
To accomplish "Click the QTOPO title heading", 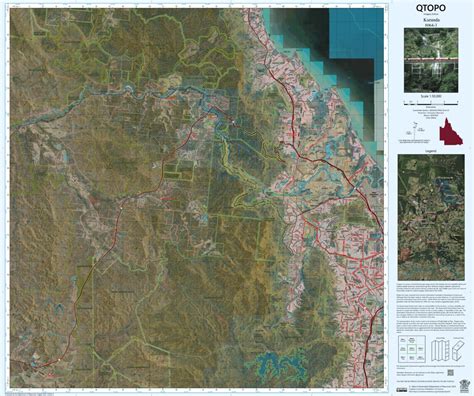I will (x=431, y=9).
